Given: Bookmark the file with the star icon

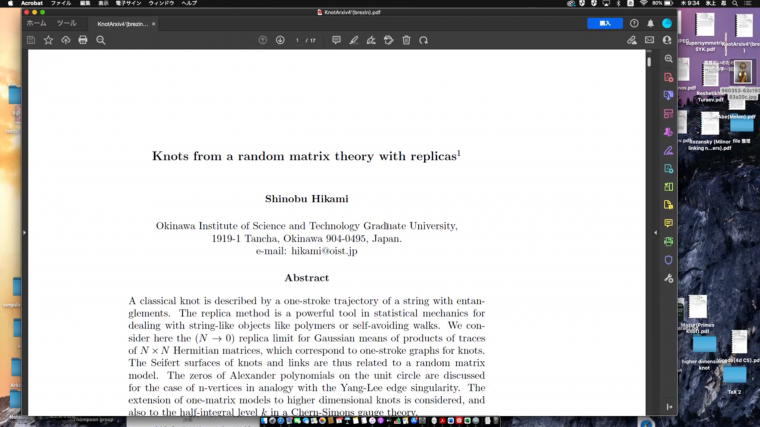Looking at the screenshot, I should (x=48, y=40).
